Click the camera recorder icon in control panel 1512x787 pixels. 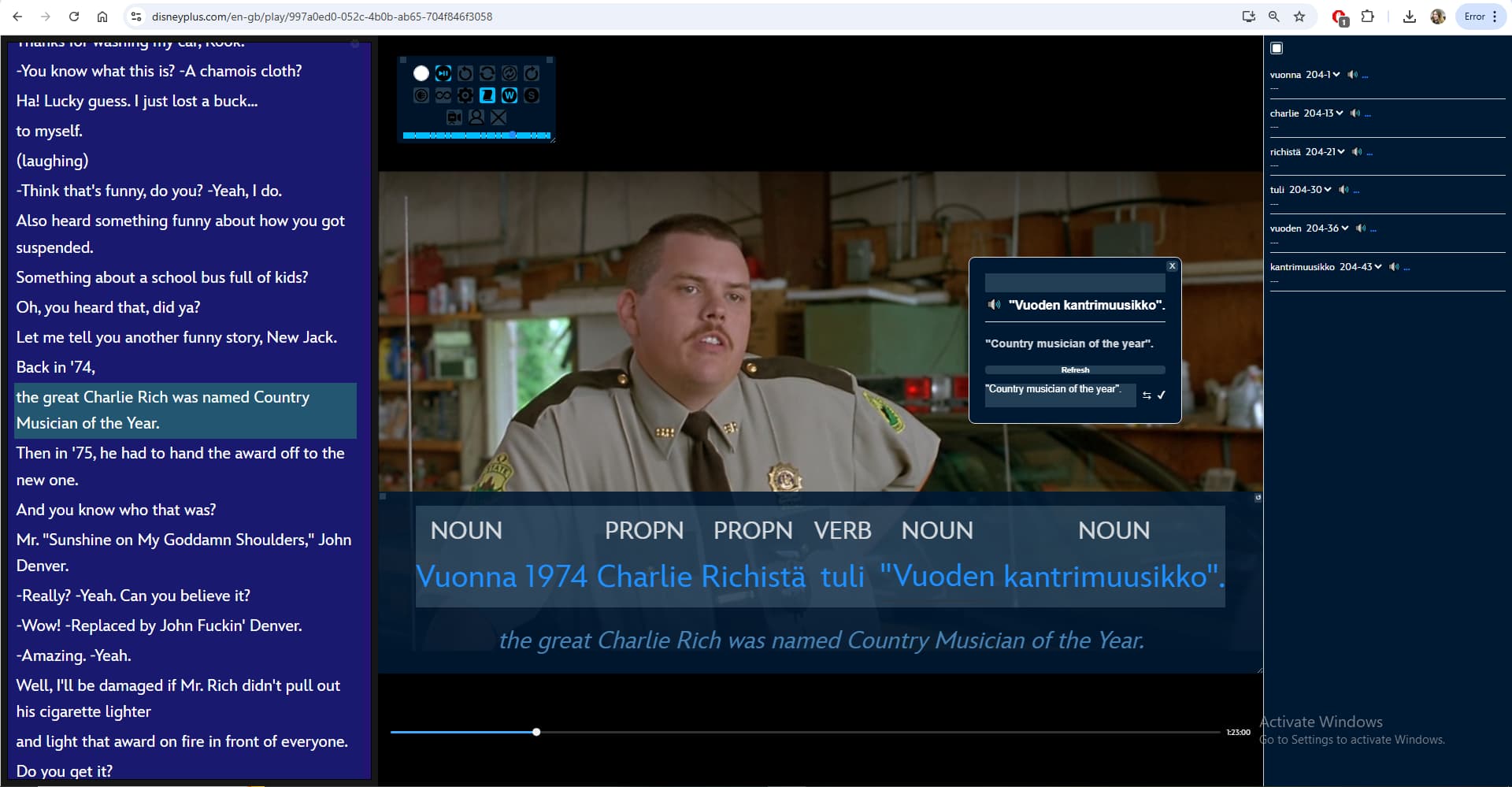454,117
